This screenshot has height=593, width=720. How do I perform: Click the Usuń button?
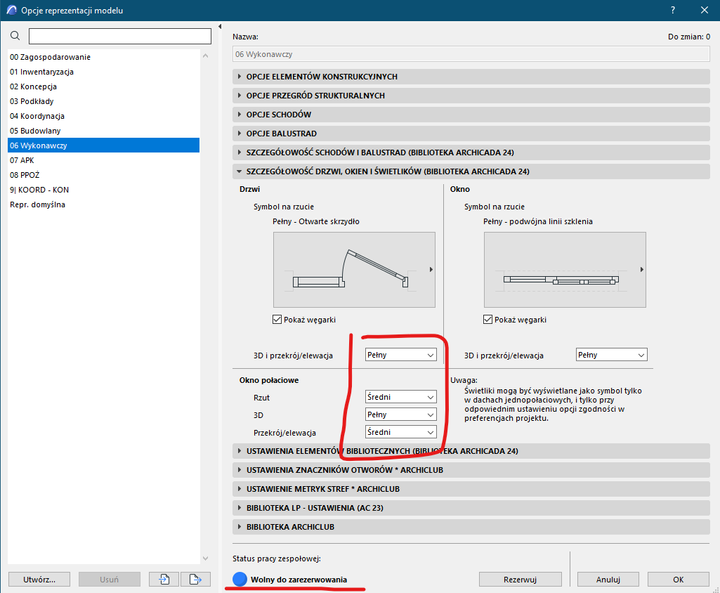click(109, 579)
